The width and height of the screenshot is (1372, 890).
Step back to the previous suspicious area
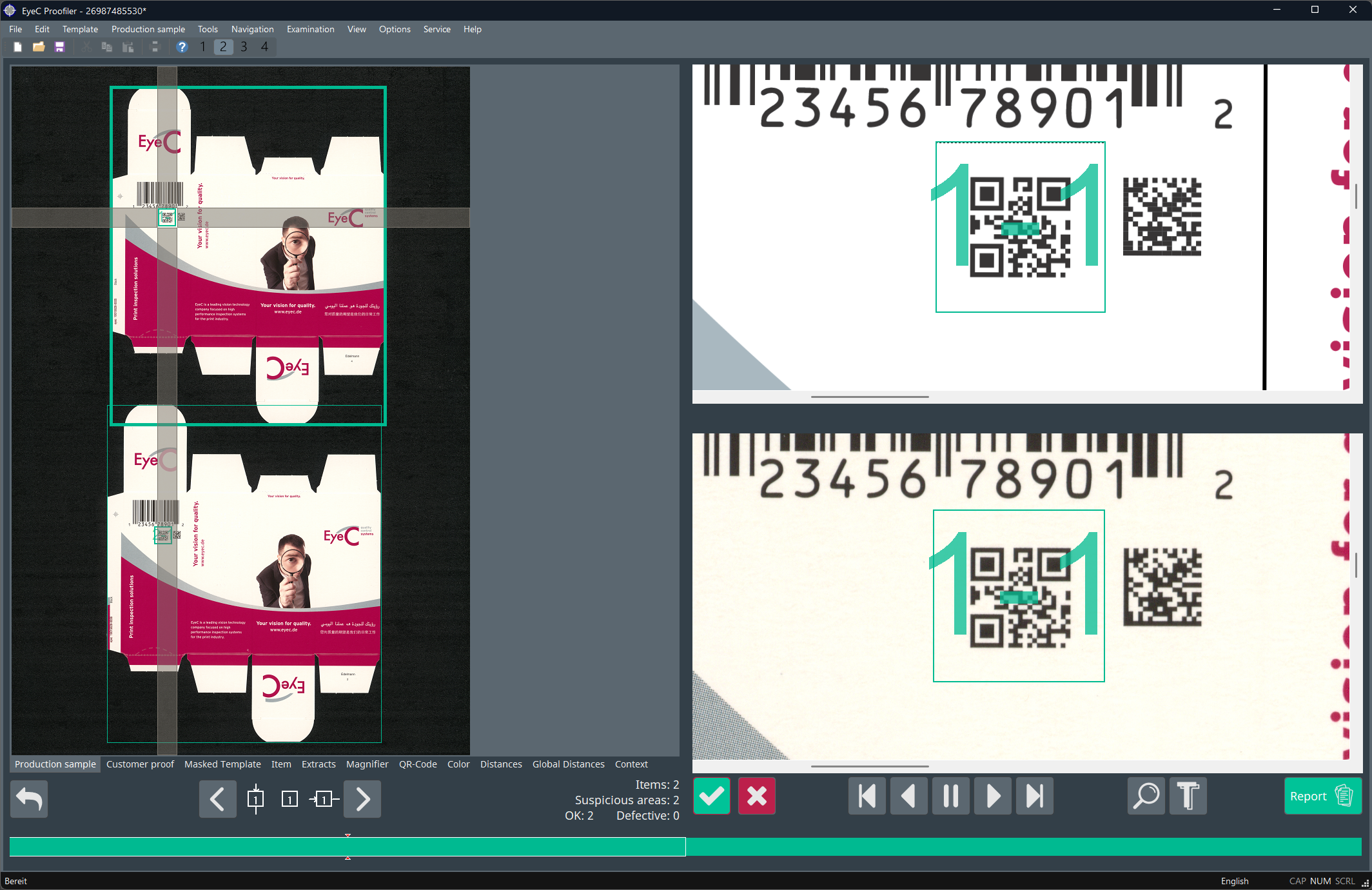pyautogui.click(x=909, y=796)
